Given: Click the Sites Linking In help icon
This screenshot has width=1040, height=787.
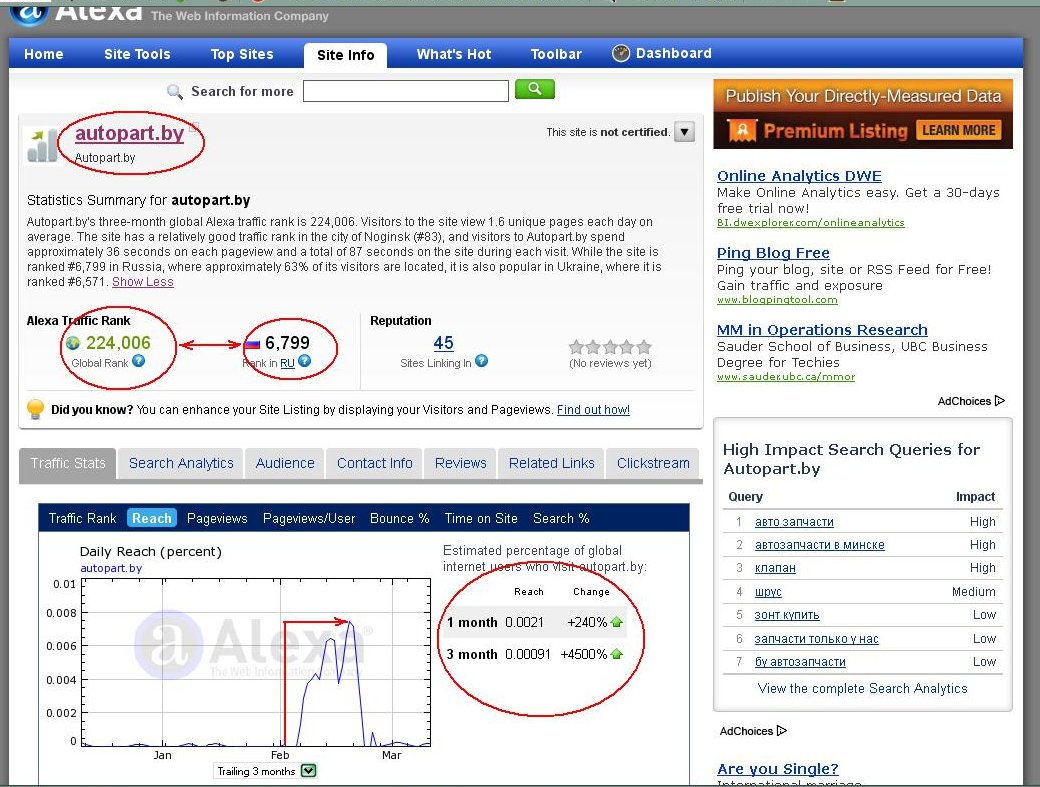Looking at the screenshot, I should click(x=482, y=361).
